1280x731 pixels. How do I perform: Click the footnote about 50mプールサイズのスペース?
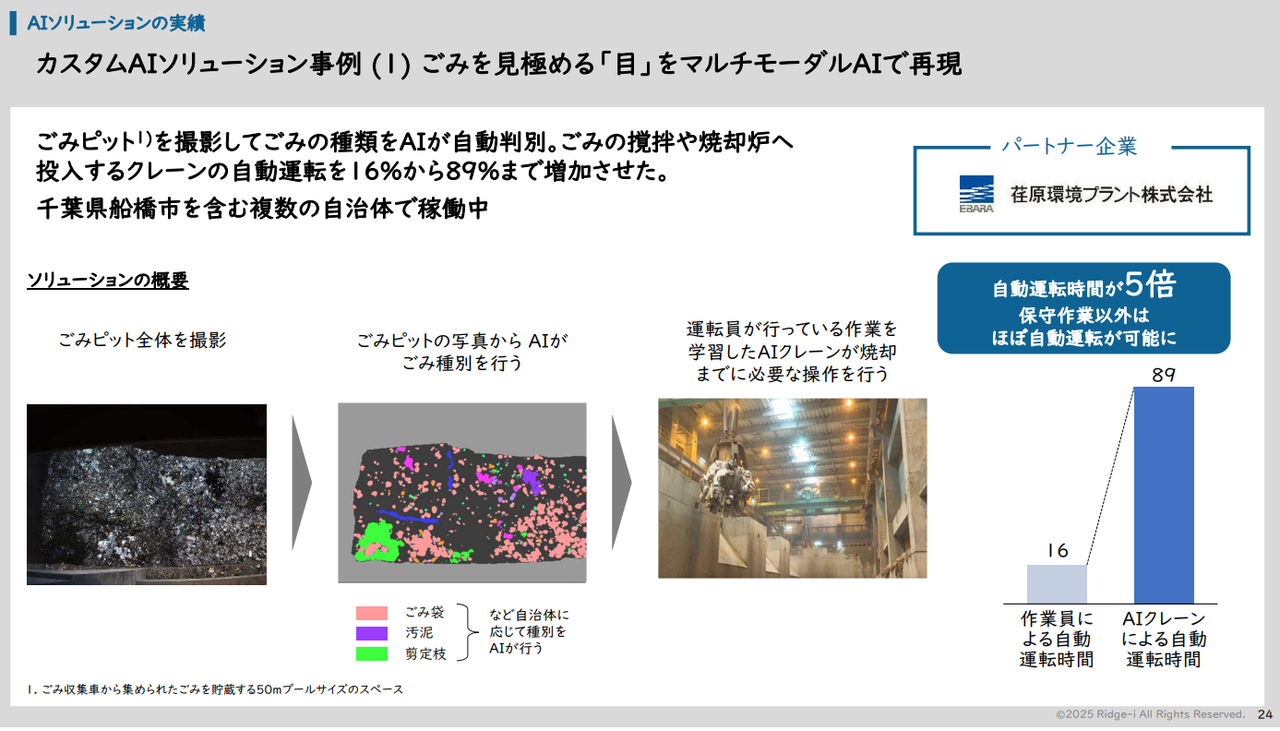pos(215,690)
